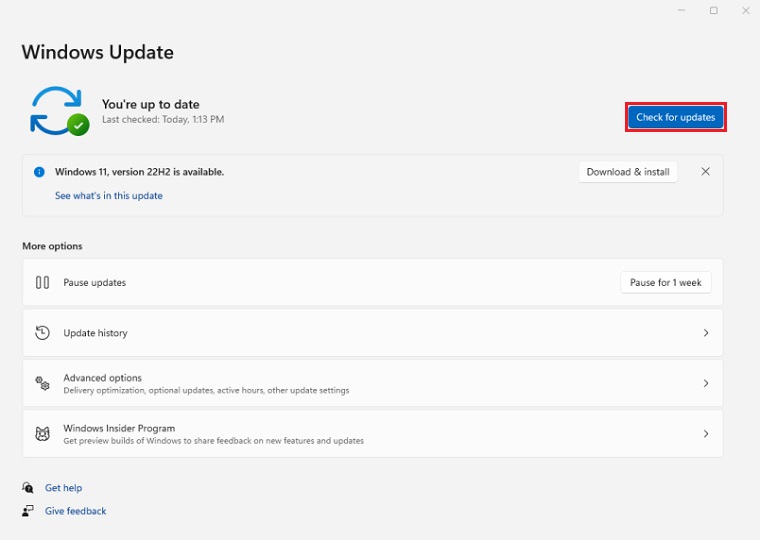This screenshot has height=540, width=760.
Task: Click the Windows Update page title
Action: pos(98,52)
